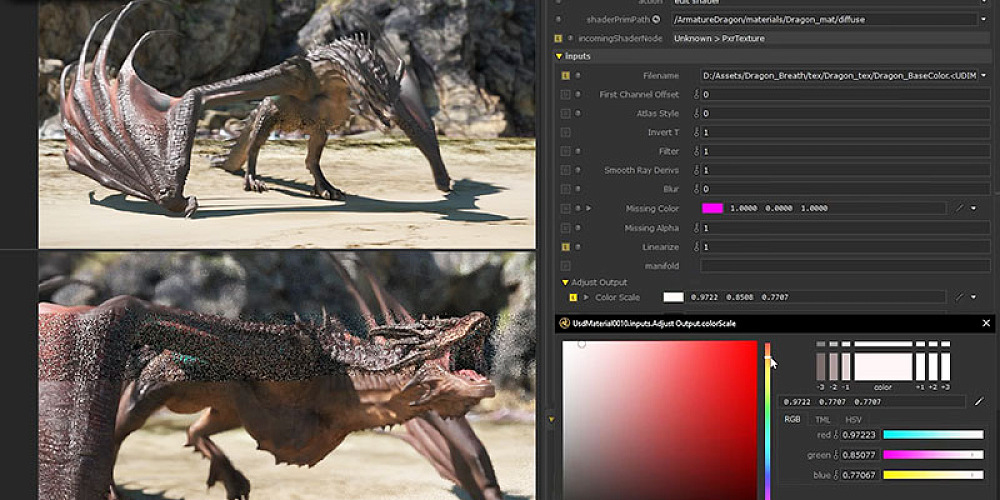Click the Linearize parameter state icon
The width and height of the screenshot is (1000, 500).
[566, 247]
